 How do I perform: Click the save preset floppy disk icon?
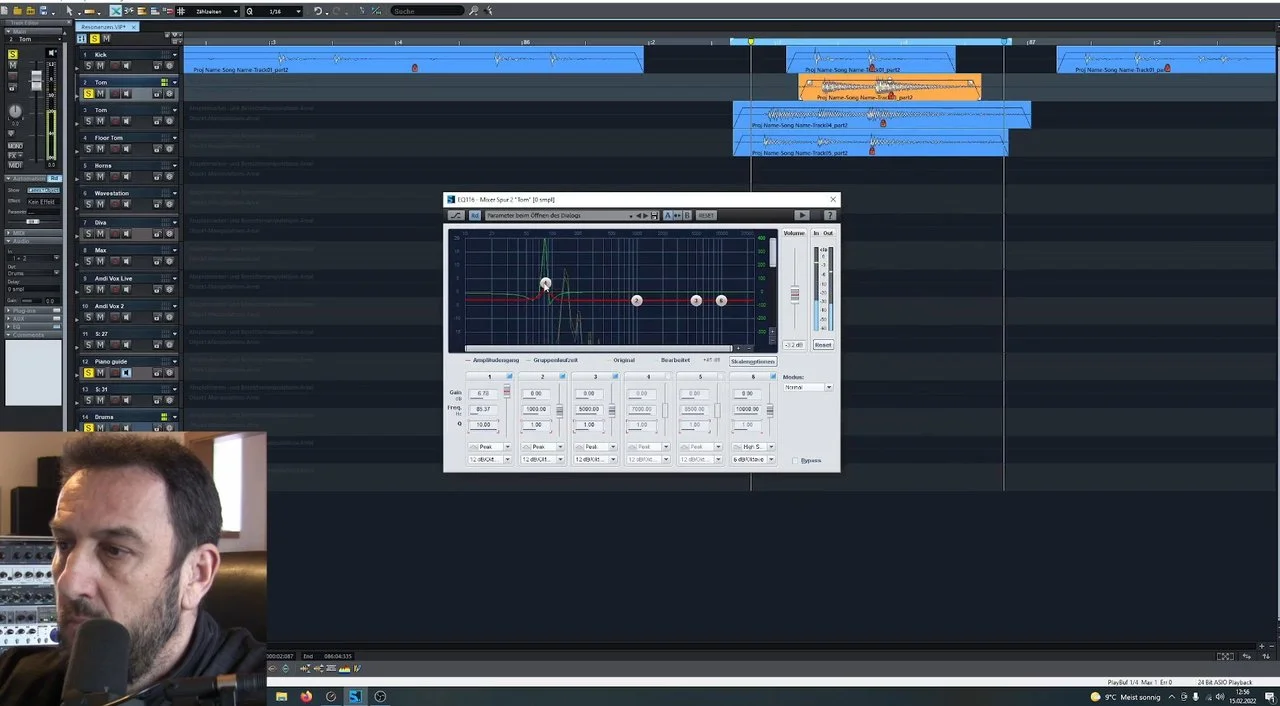coord(655,215)
